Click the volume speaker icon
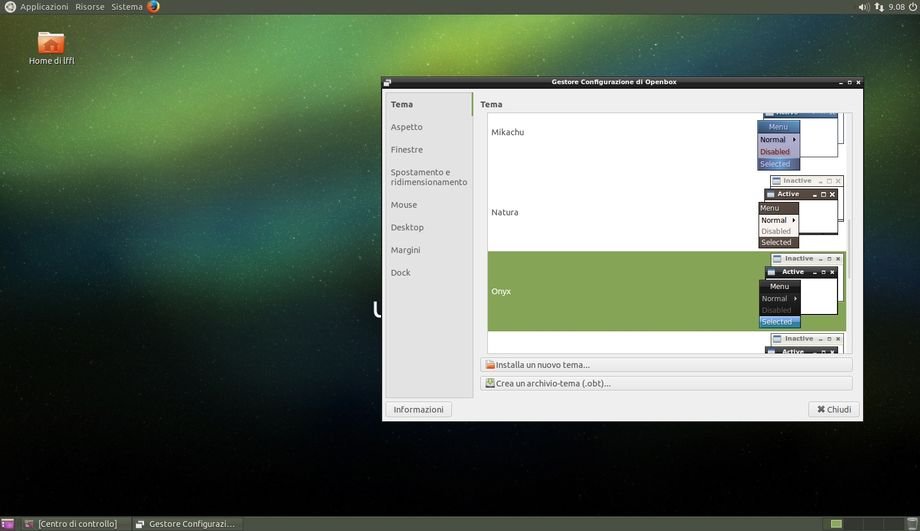 (864, 7)
